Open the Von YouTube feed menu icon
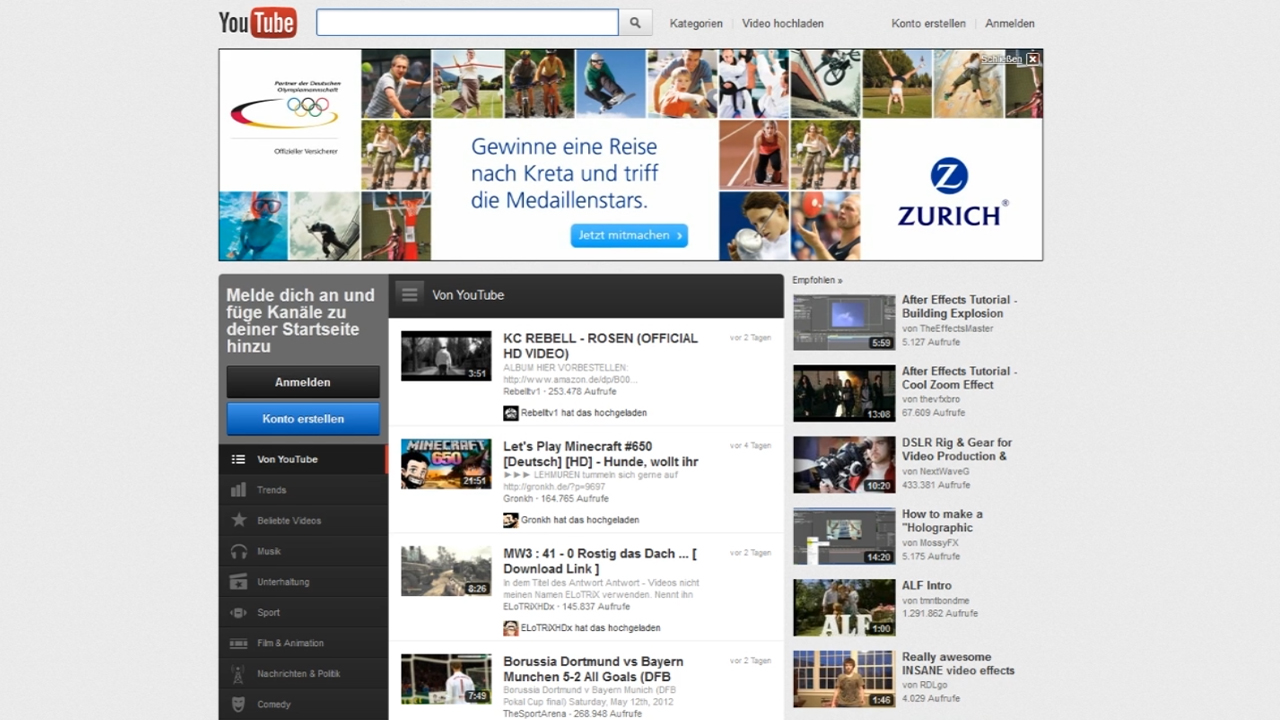The height and width of the screenshot is (720, 1280). tap(409, 294)
